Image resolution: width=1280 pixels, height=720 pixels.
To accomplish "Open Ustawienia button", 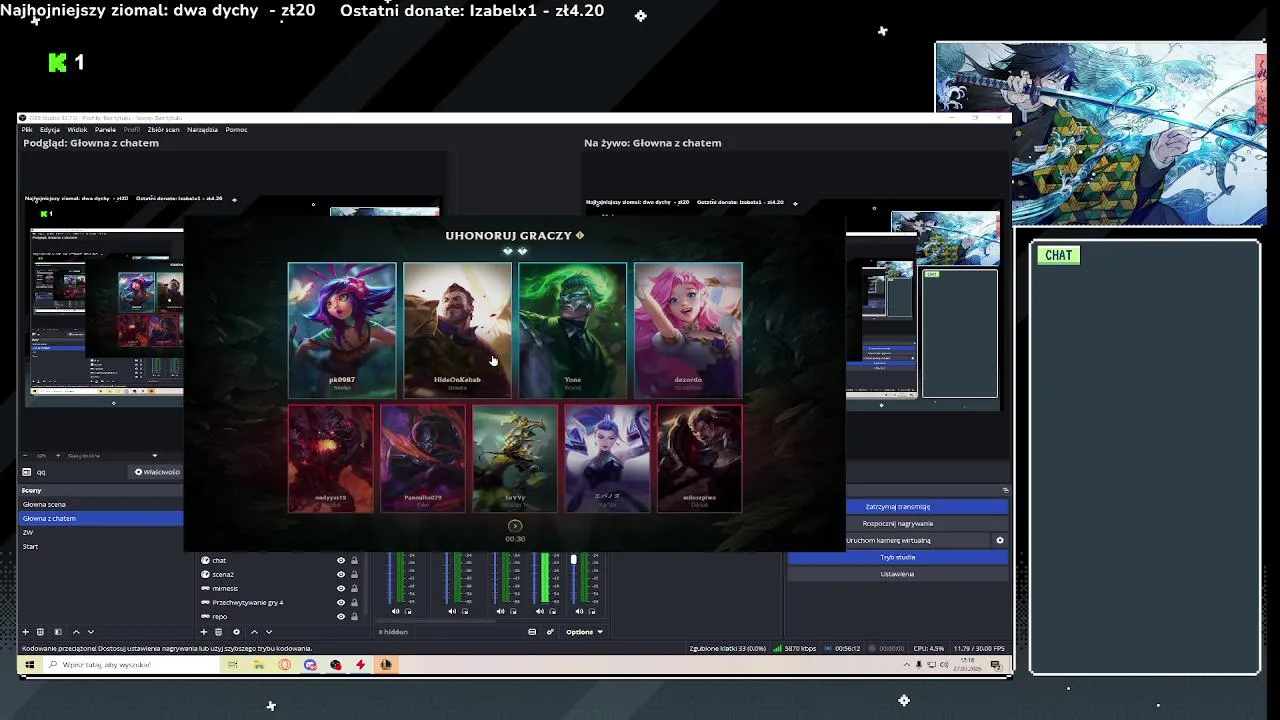I will (x=897, y=574).
